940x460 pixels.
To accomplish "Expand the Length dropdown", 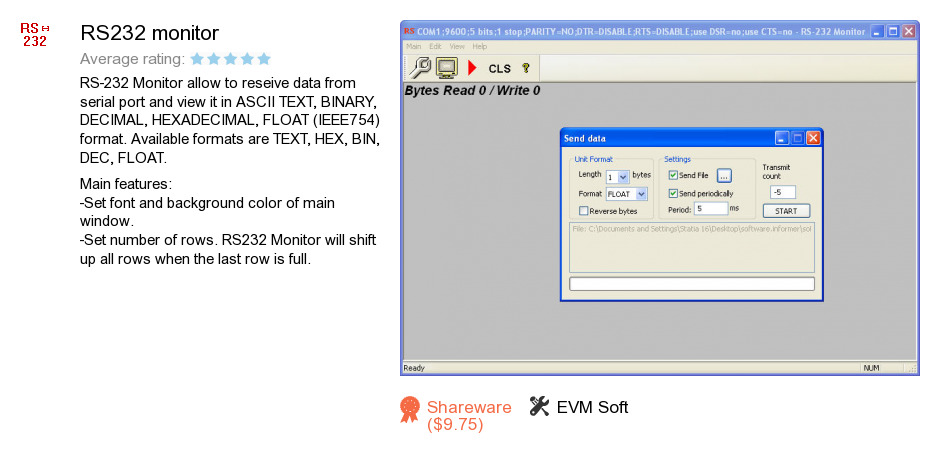I will (623, 176).
